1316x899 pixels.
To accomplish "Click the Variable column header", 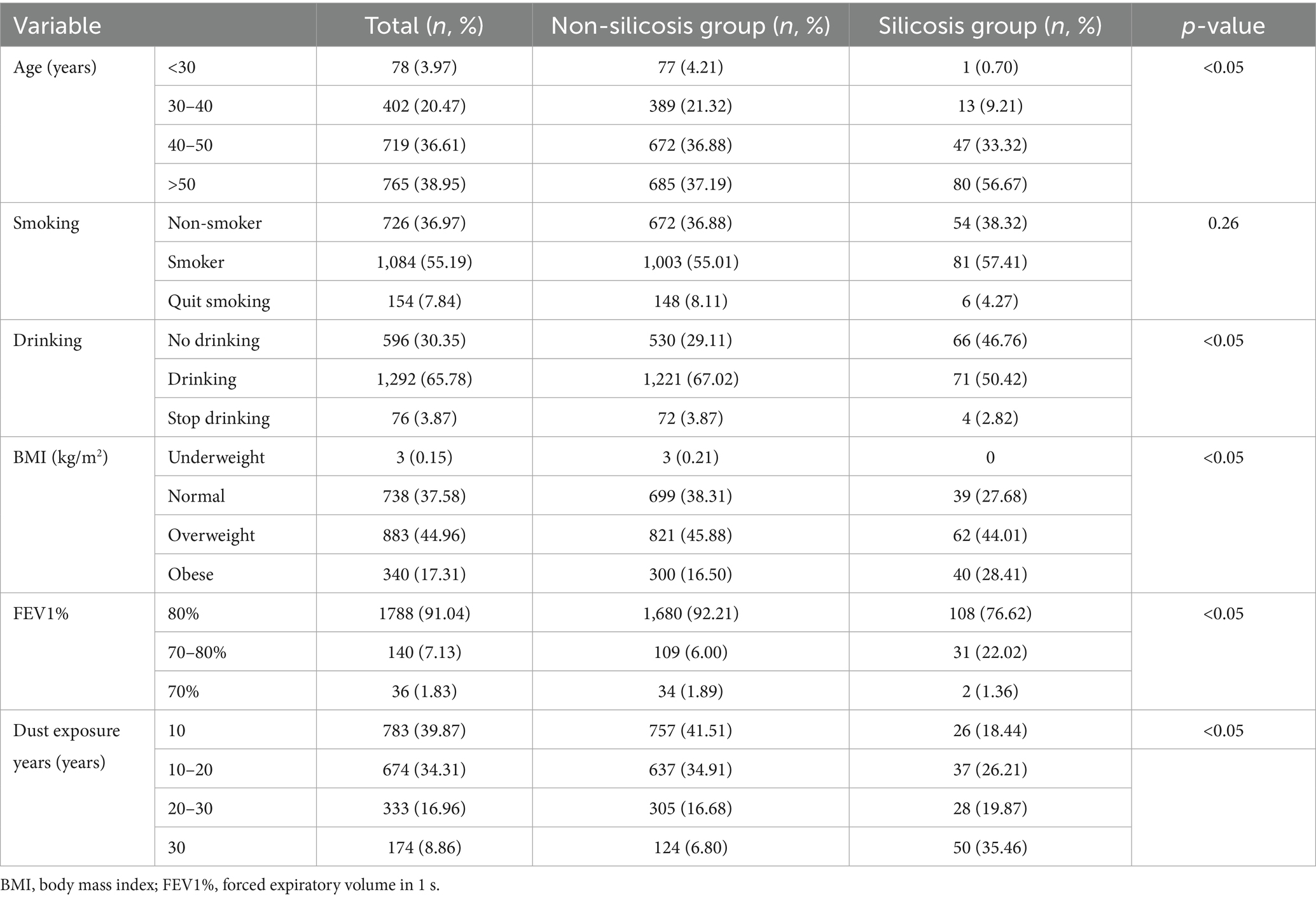I will click(x=57, y=25).
